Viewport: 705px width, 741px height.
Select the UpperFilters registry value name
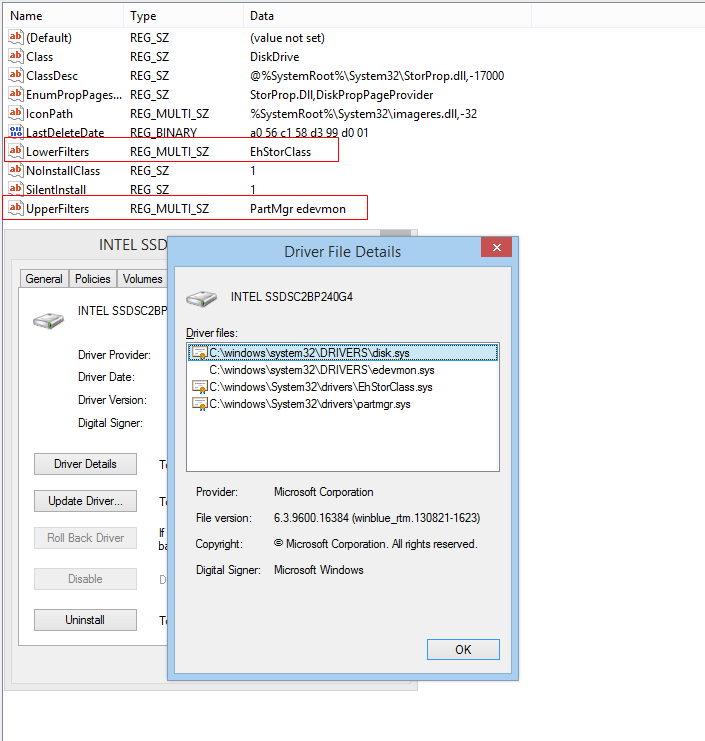click(58, 209)
